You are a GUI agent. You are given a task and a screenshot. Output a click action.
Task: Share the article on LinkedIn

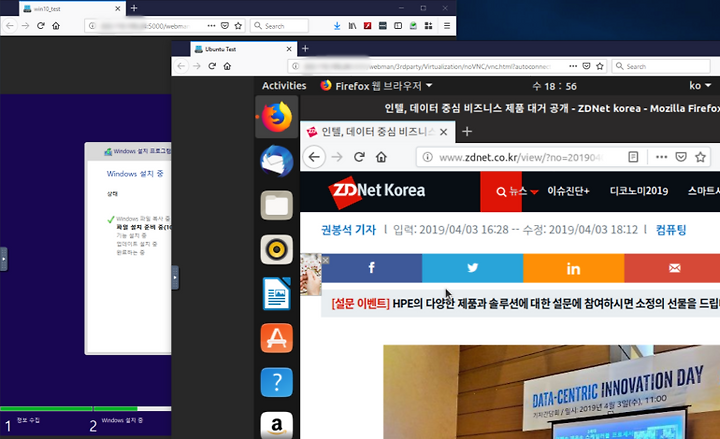click(574, 268)
